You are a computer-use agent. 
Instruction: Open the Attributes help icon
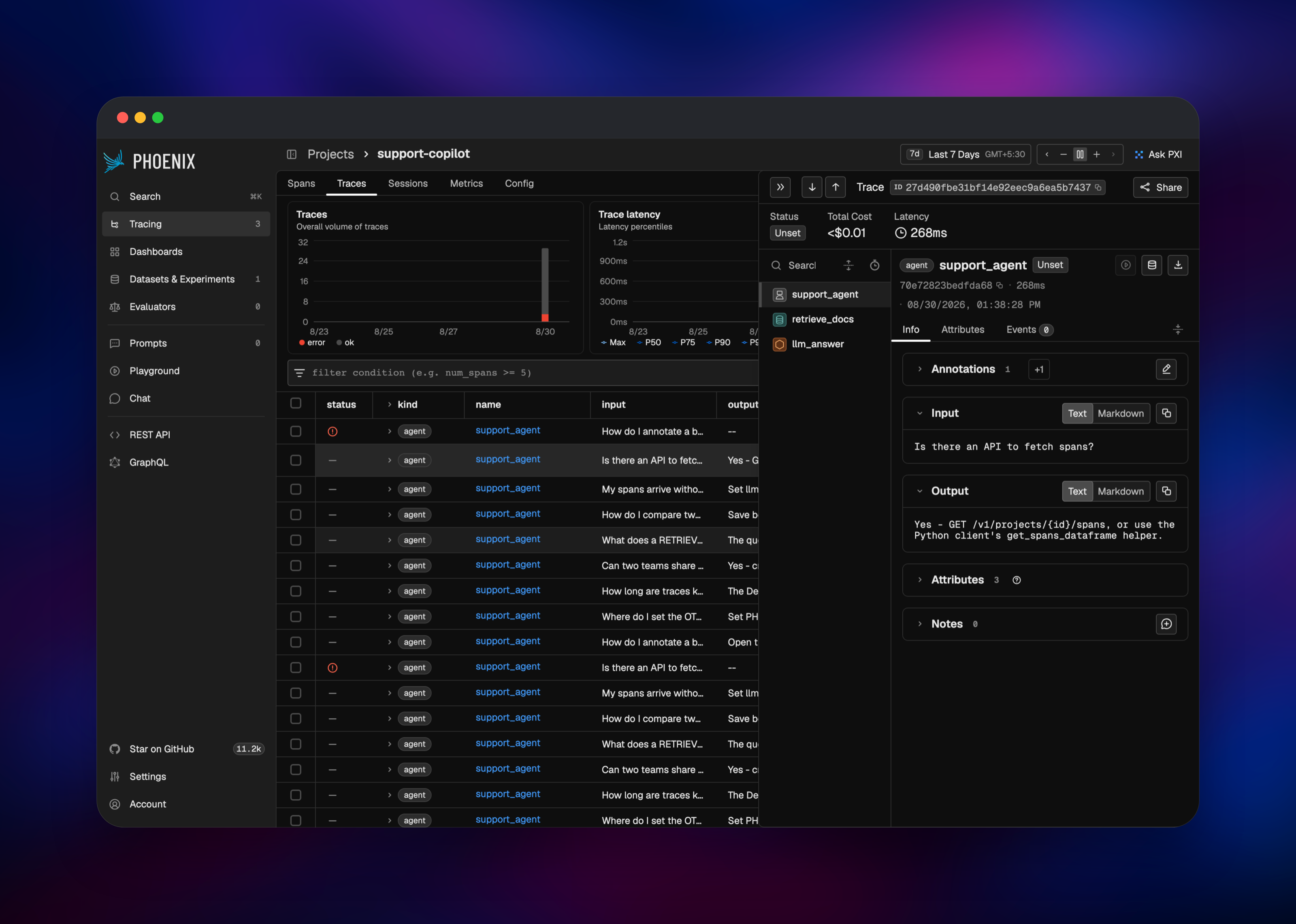(1017, 580)
